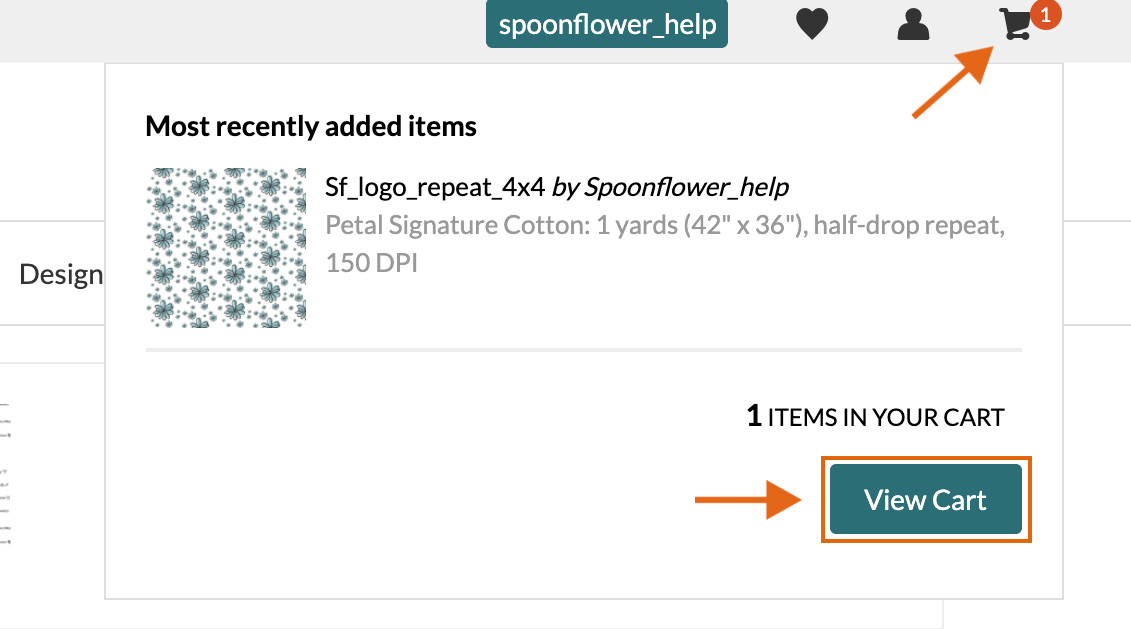The width and height of the screenshot is (1131, 629).
Task: Visit designer link by Spoonflower_help
Action: click(x=670, y=187)
